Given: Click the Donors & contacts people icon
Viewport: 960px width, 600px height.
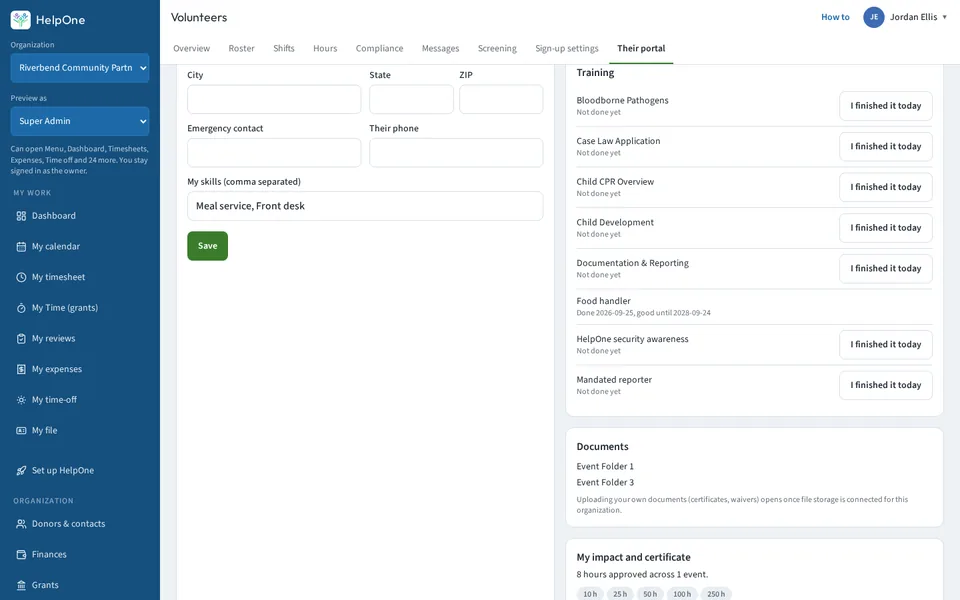Looking at the screenshot, I should point(21,524).
